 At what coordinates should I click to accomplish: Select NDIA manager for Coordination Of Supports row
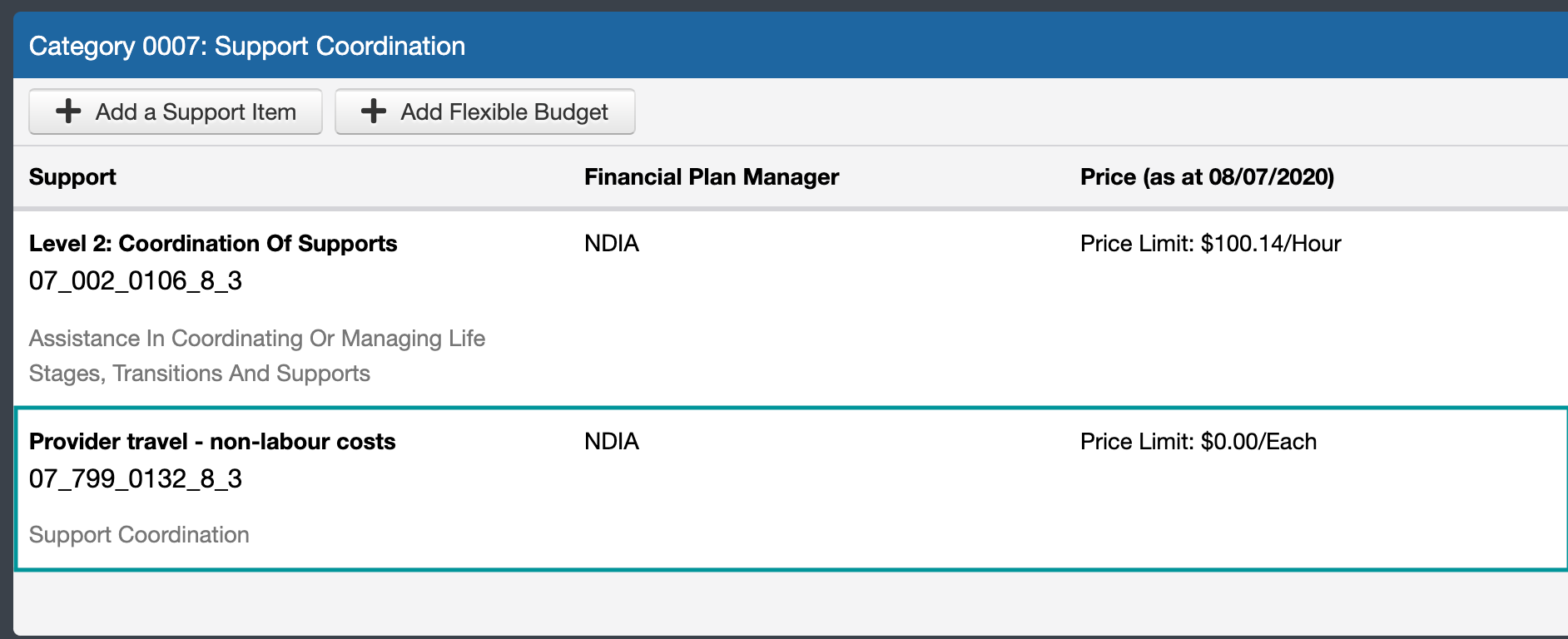(x=612, y=243)
